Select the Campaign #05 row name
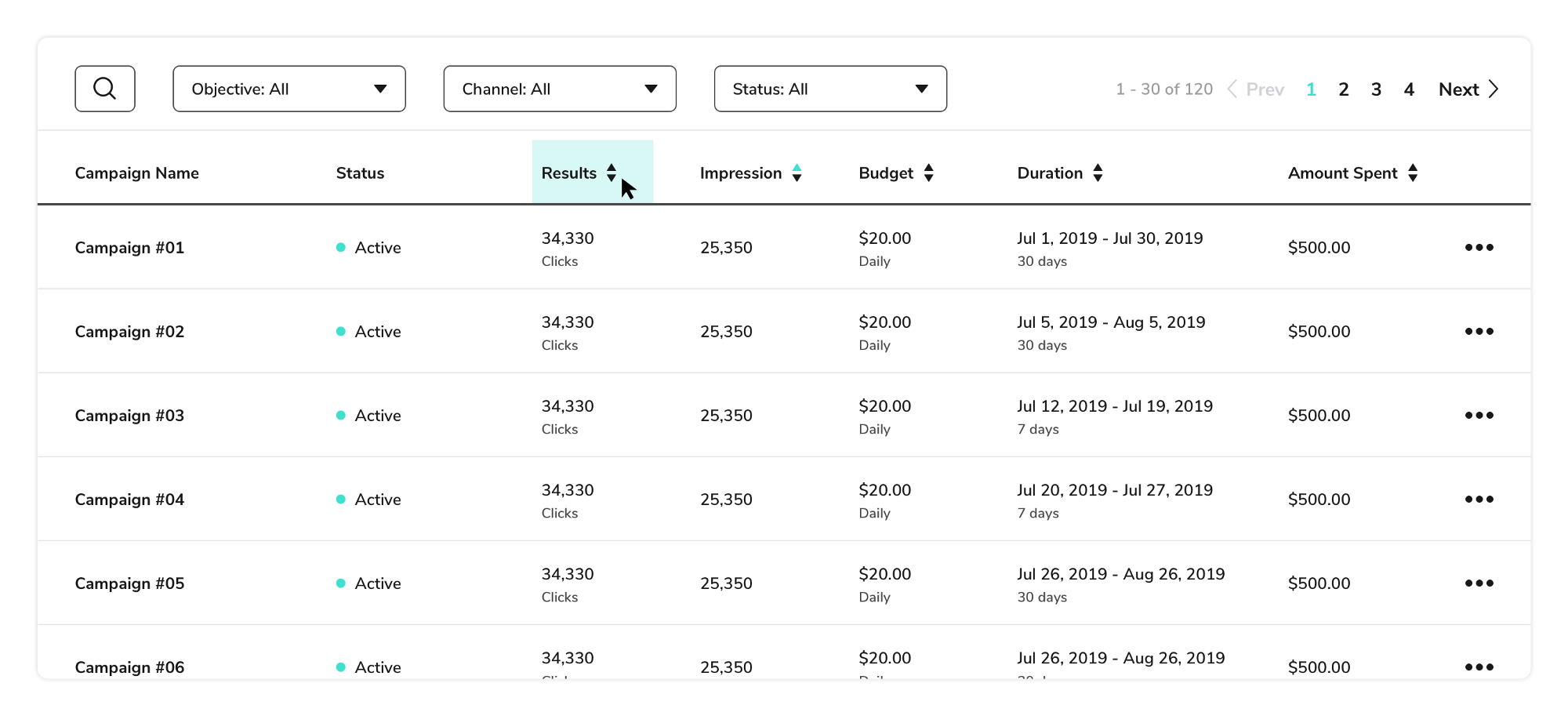The height and width of the screenshot is (716, 1568). 129,583
